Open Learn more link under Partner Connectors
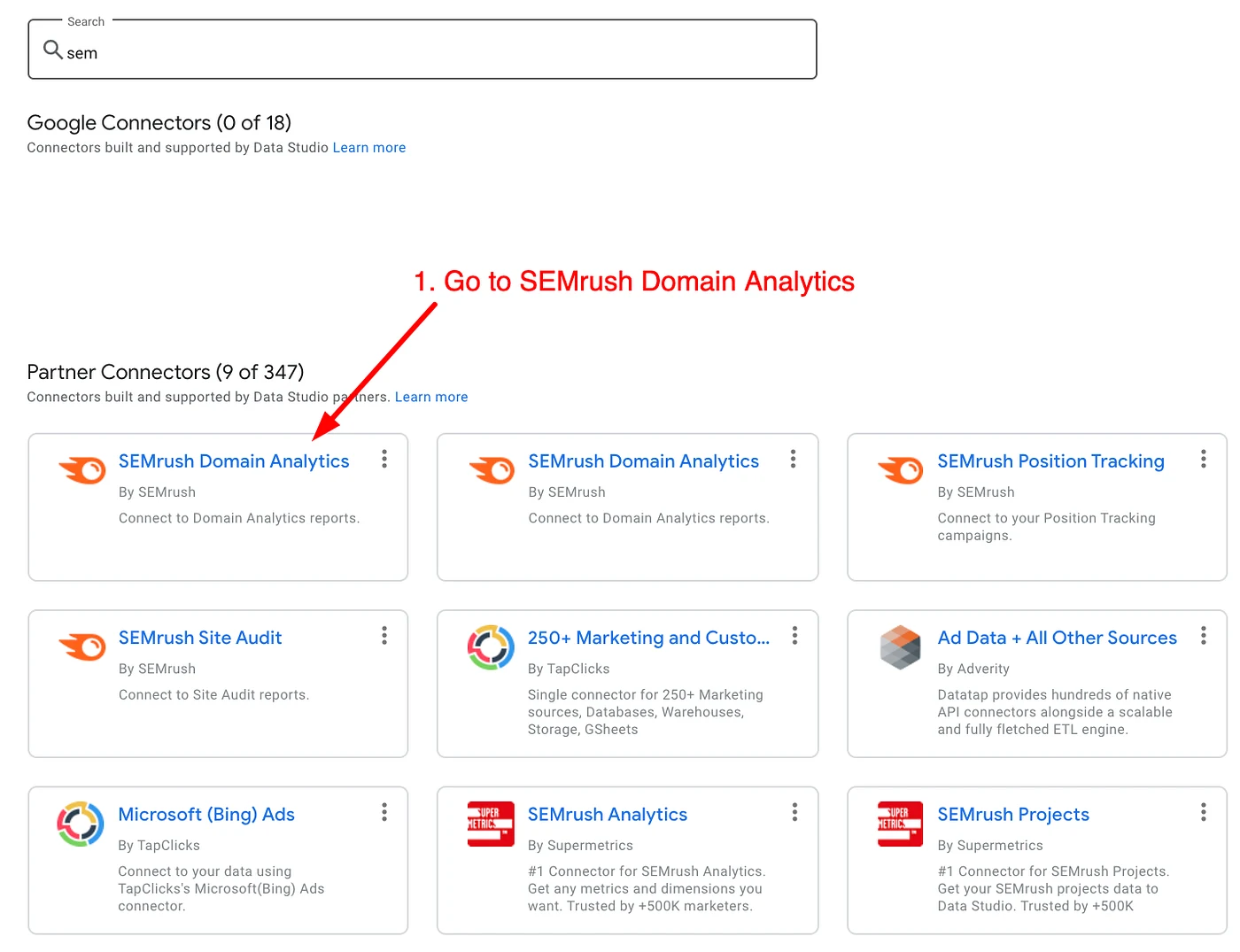 click(431, 398)
